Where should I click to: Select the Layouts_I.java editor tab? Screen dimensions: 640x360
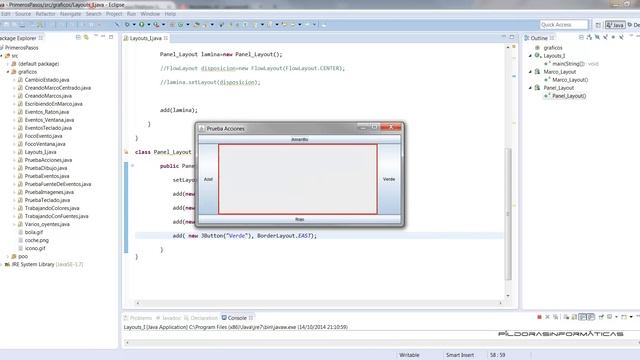[146, 38]
